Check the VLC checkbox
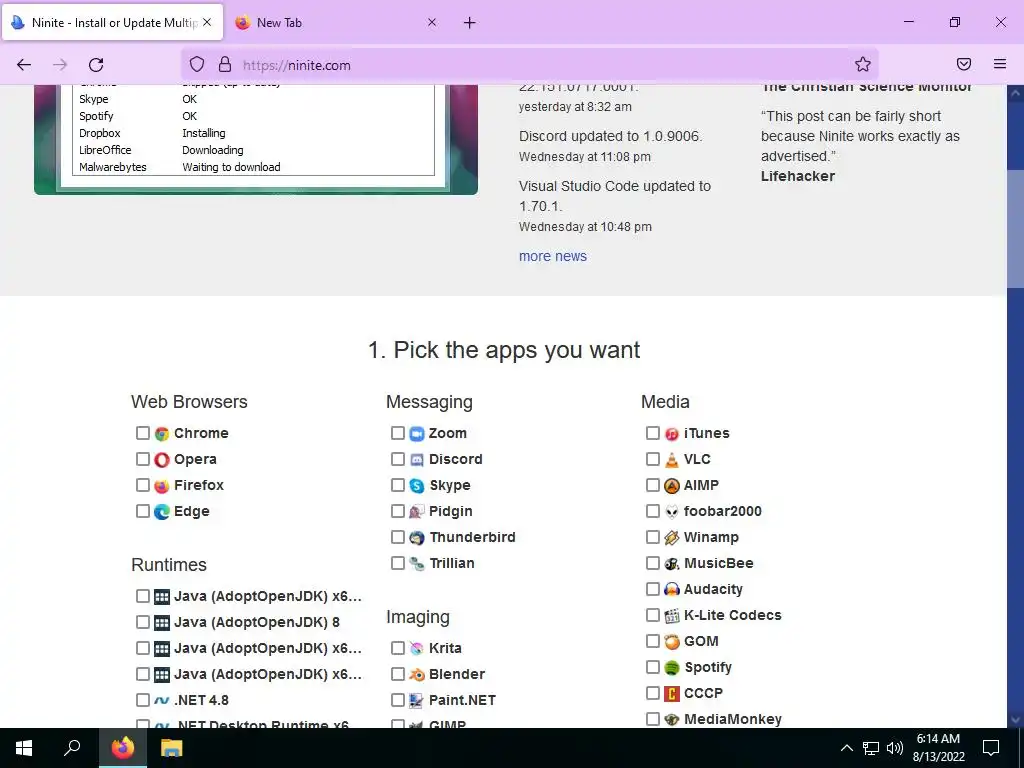Screen dimensions: 1024x768 652,459
